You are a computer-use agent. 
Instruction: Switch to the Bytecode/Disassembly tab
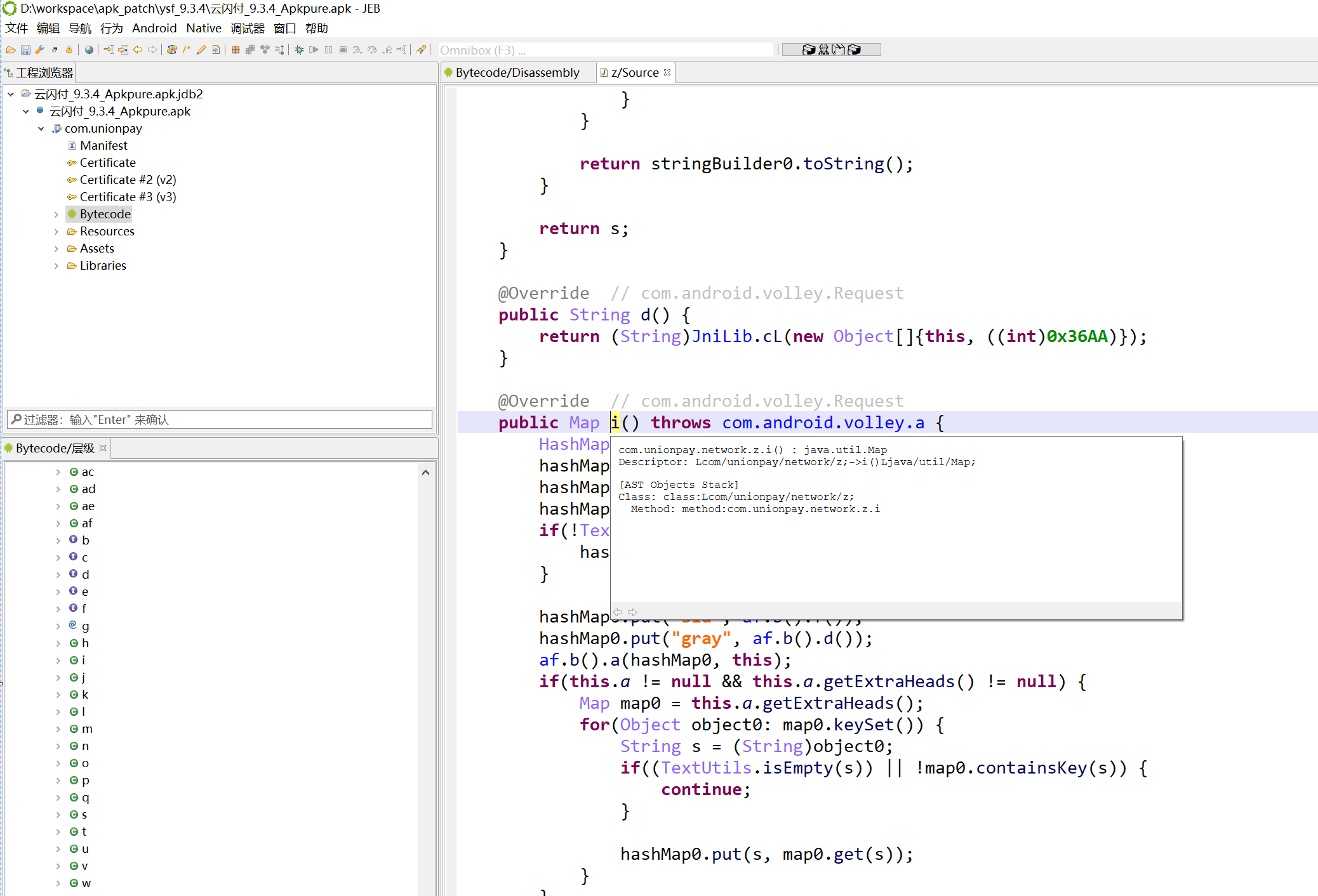point(517,73)
